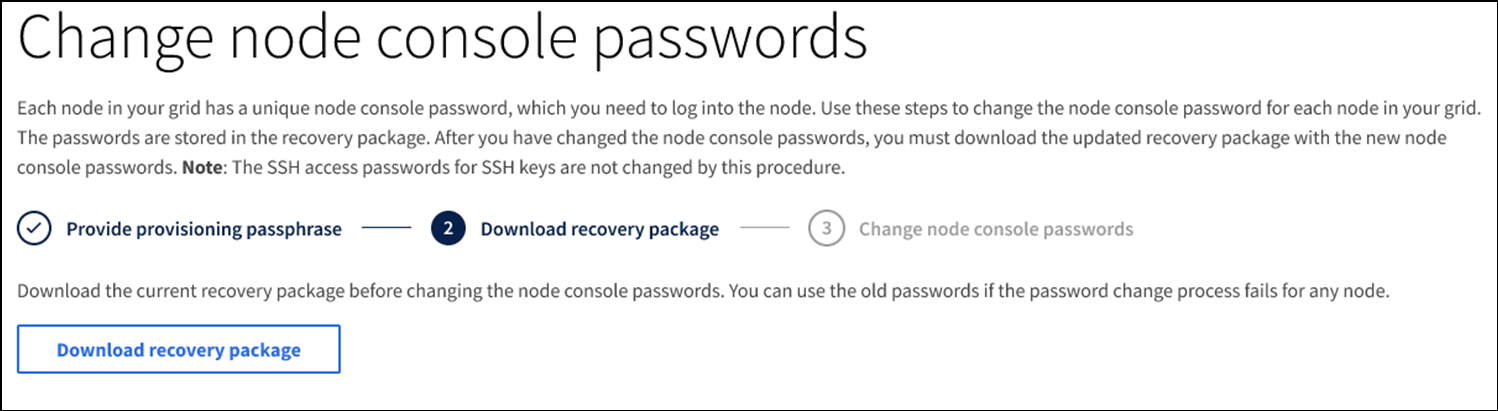Jump to the greyed Change node console passwords step

pyautogui.click(x=995, y=229)
